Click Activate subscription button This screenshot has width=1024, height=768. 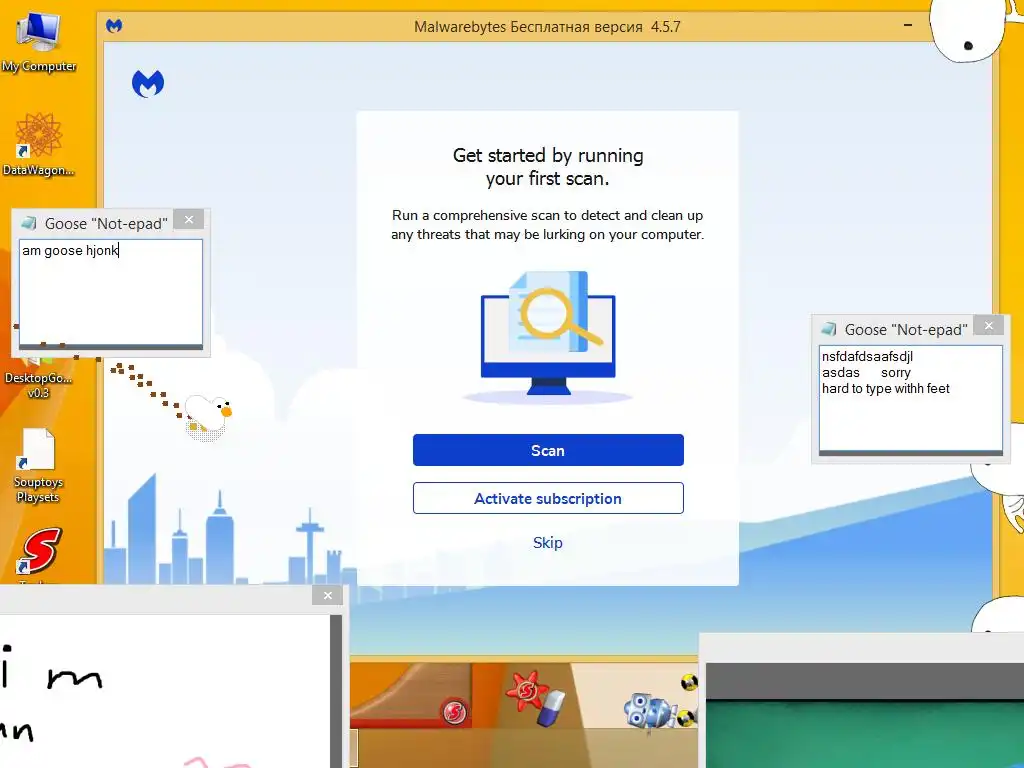coord(548,498)
